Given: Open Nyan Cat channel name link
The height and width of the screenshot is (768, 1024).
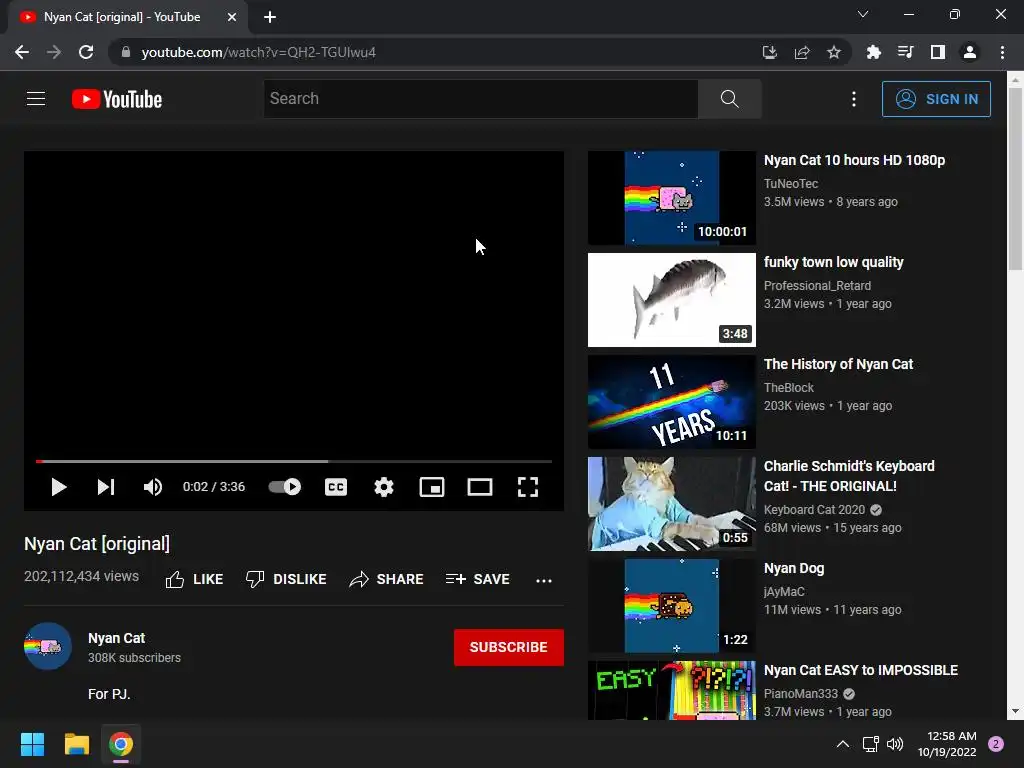Looking at the screenshot, I should tap(116, 638).
